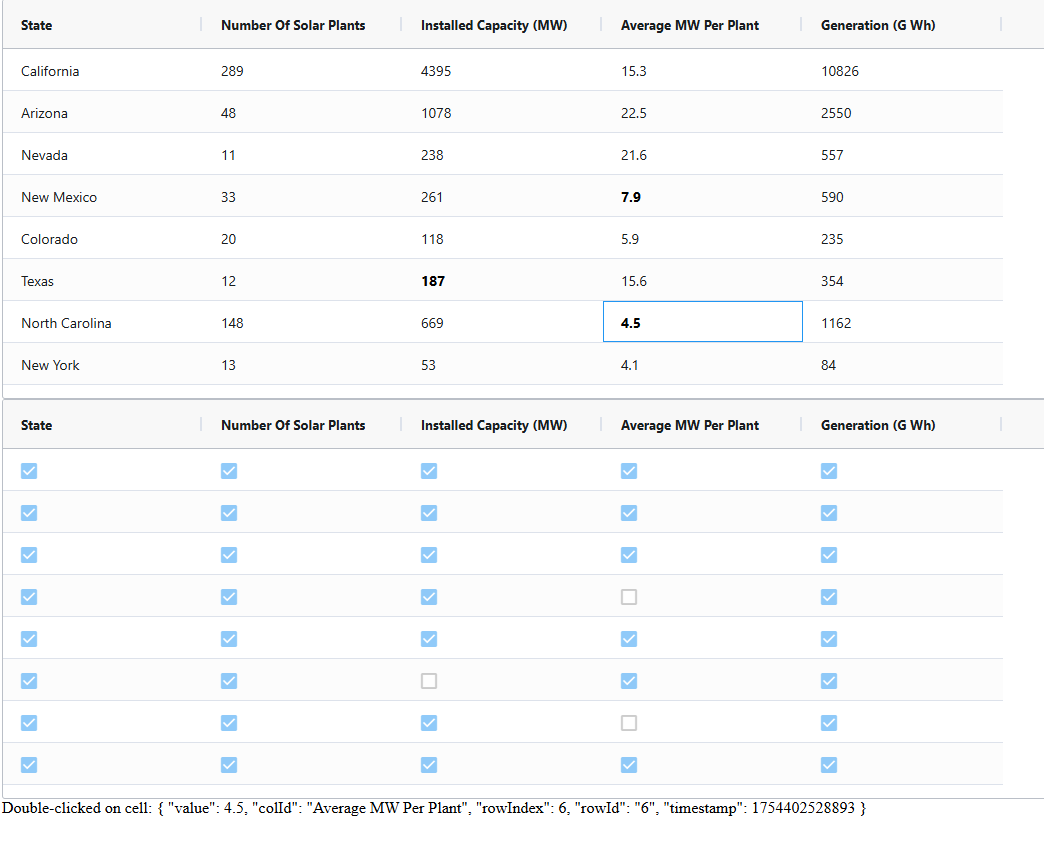Uncheck second-row Installed Capacity checkbox

429,513
